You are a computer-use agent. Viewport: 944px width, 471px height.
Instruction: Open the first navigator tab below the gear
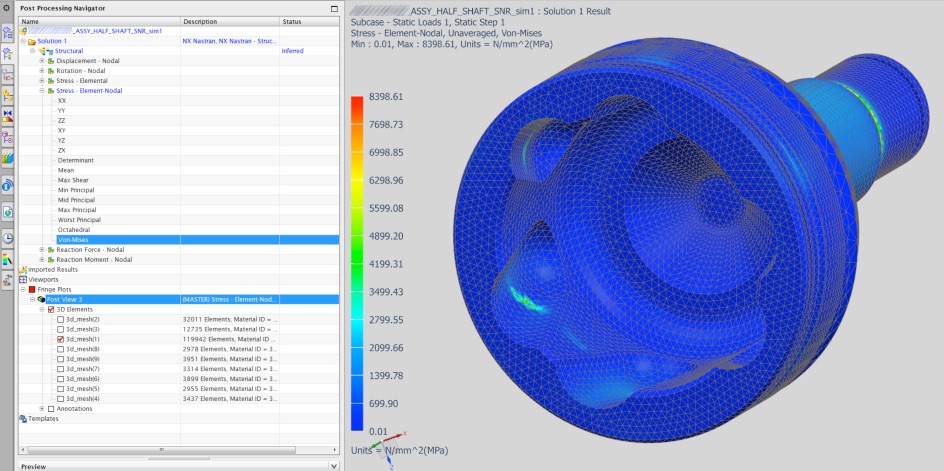coord(8,33)
